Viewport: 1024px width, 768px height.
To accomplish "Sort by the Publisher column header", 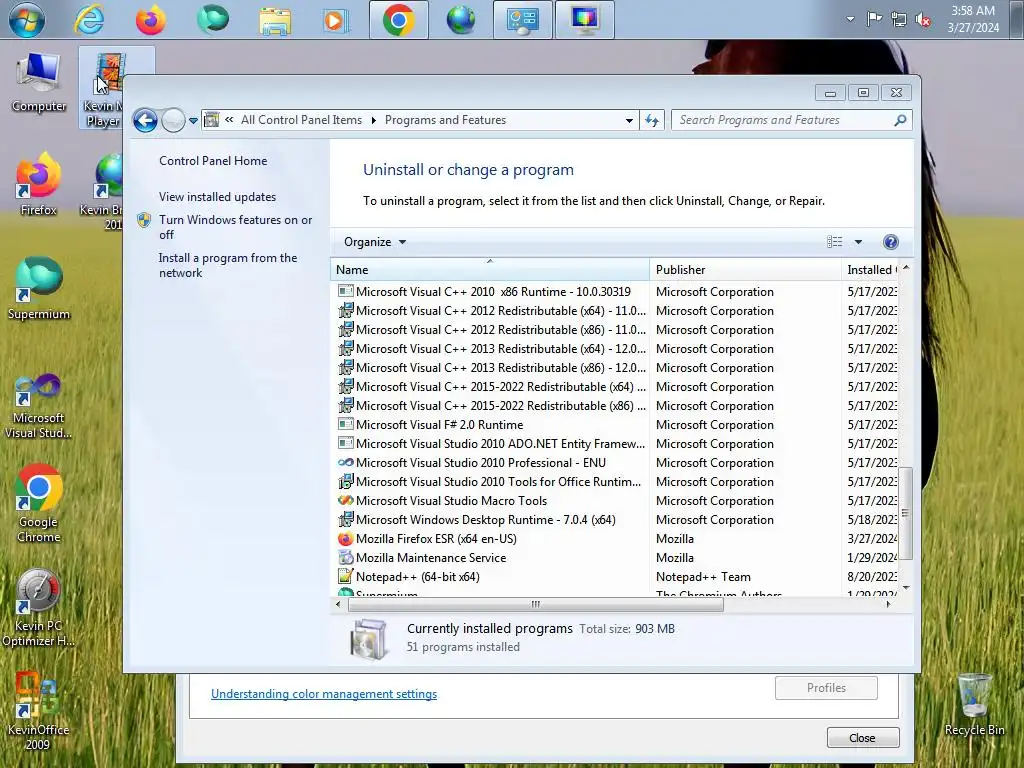I will click(x=745, y=269).
